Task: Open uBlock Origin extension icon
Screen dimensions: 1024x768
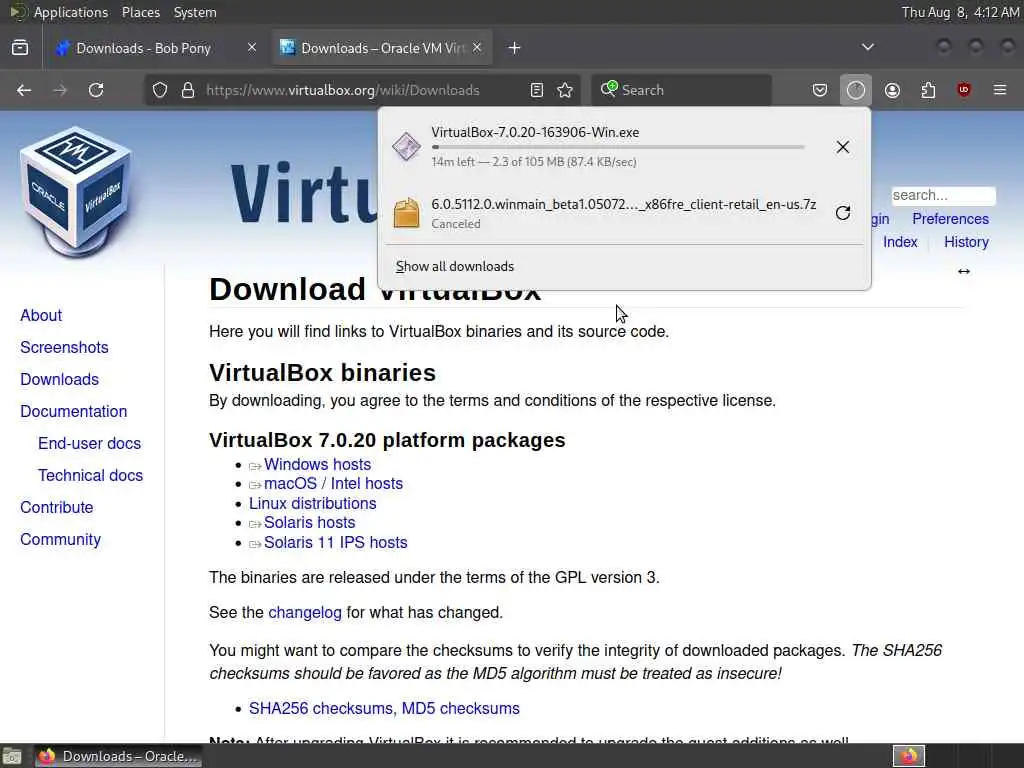Action: (964, 90)
